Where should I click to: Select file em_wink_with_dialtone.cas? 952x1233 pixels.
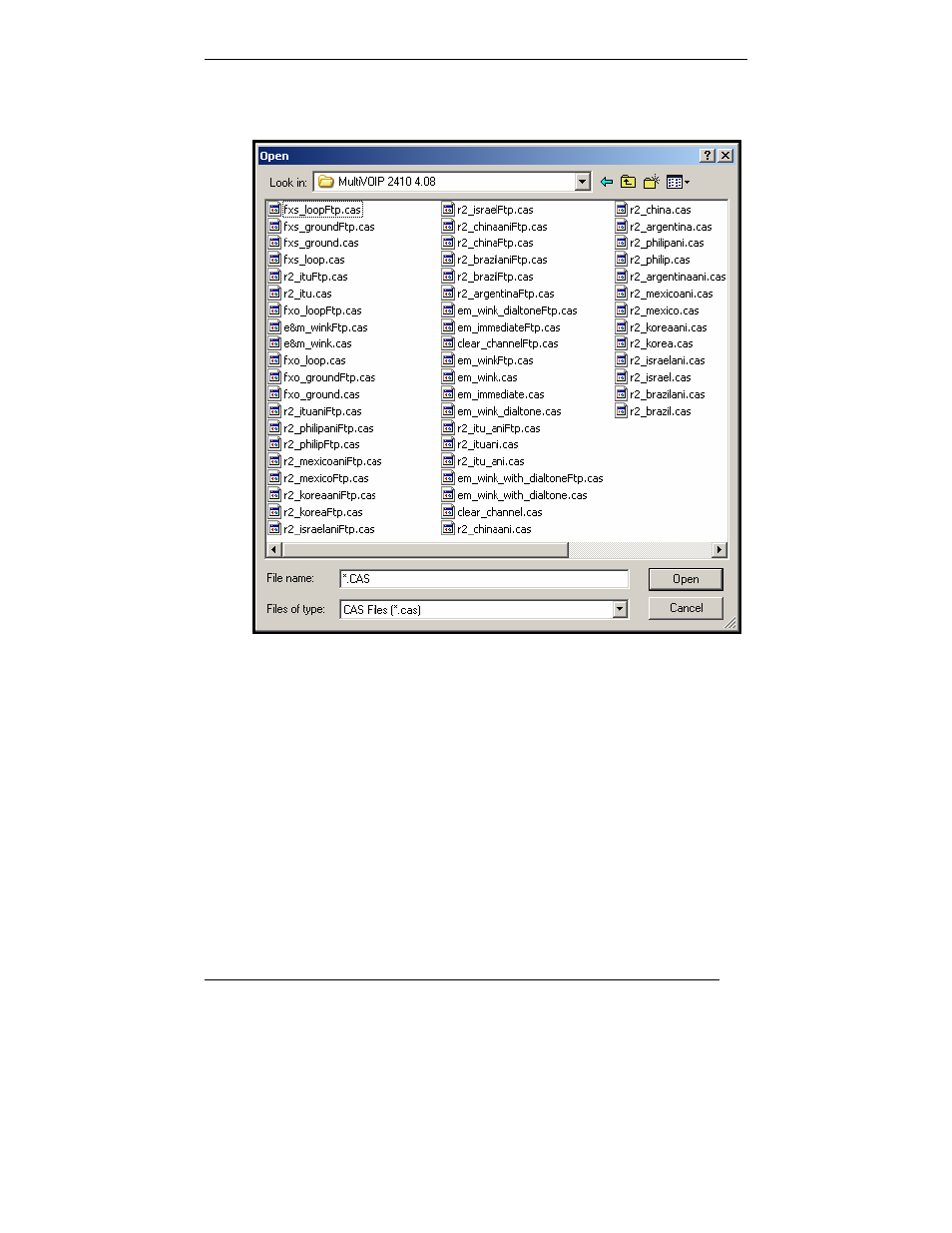tap(522, 495)
